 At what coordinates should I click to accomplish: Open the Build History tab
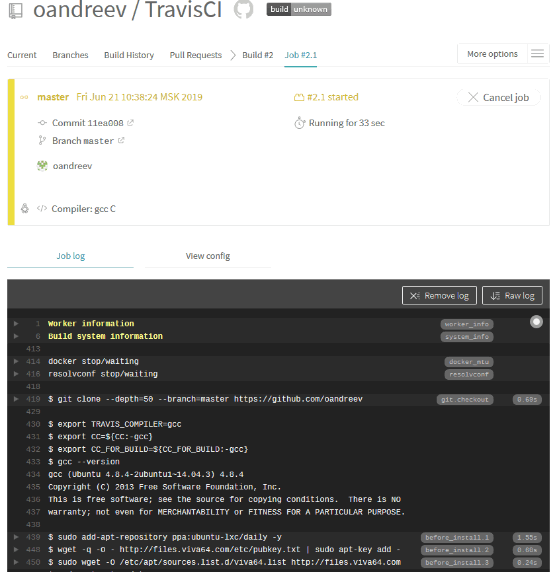tap(129, 55)
